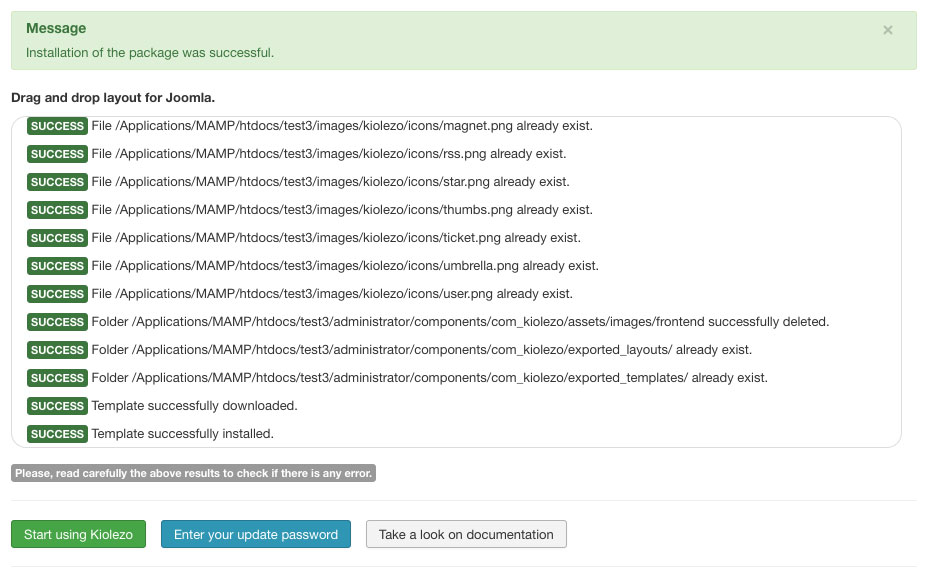Click the SUCCESS badge beside magnet.png
The width and height of the screenshot is (926, 580).
click(57, 126)
